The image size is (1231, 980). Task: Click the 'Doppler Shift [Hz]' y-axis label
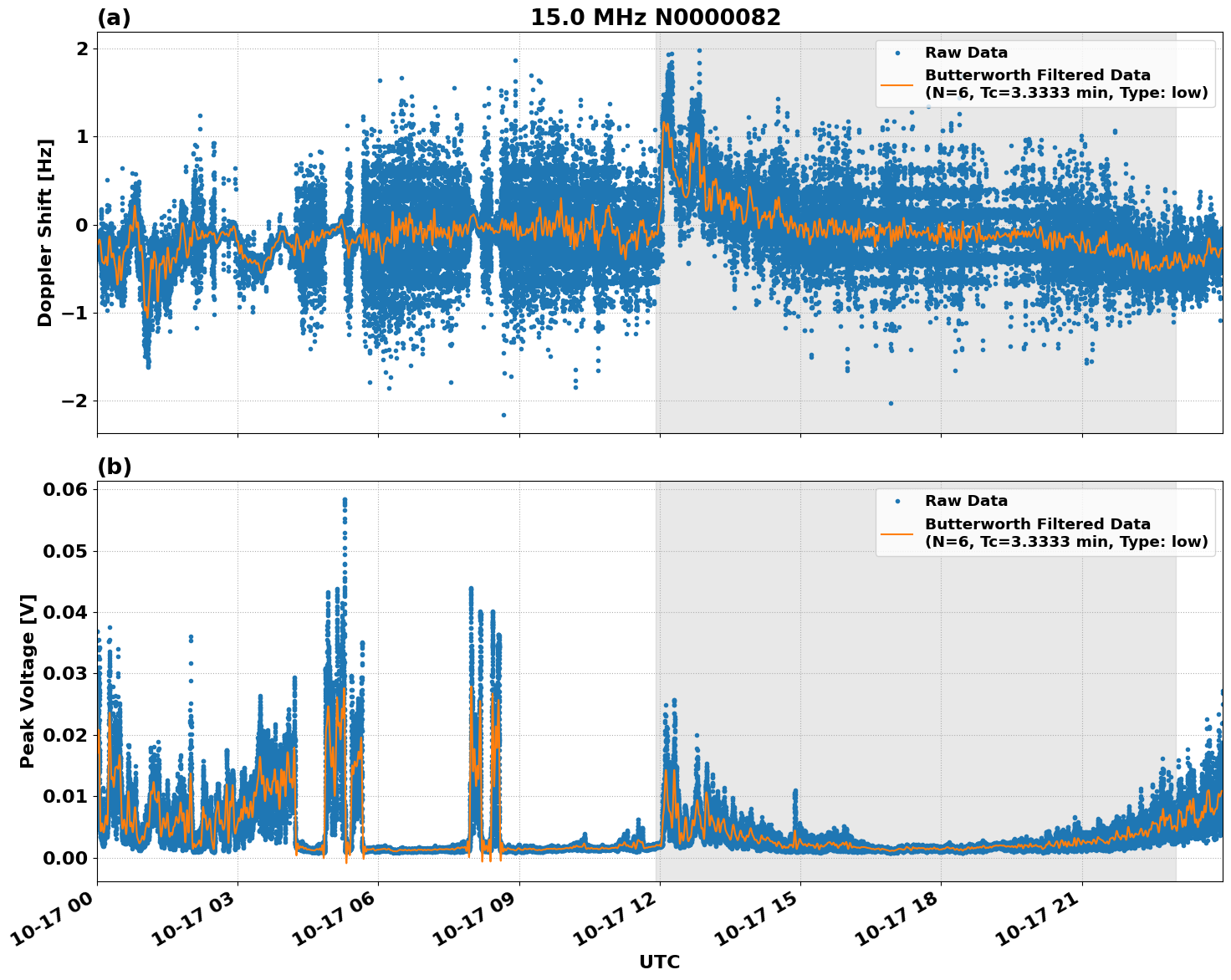pos(45,232)
